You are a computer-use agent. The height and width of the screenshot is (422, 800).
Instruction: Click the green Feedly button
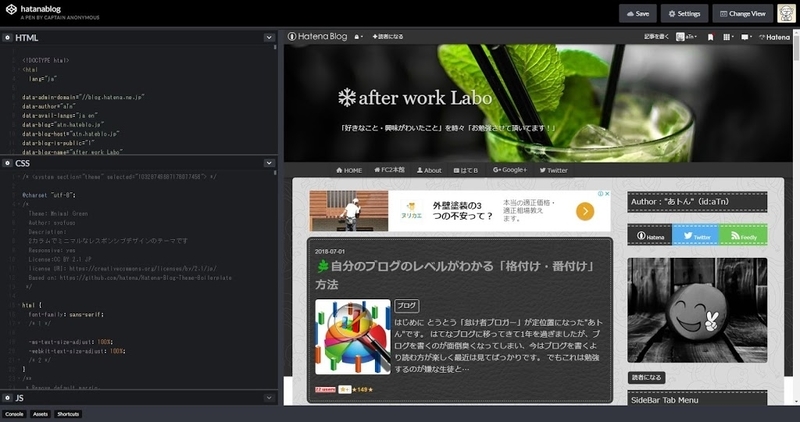(x=743, y=235)
